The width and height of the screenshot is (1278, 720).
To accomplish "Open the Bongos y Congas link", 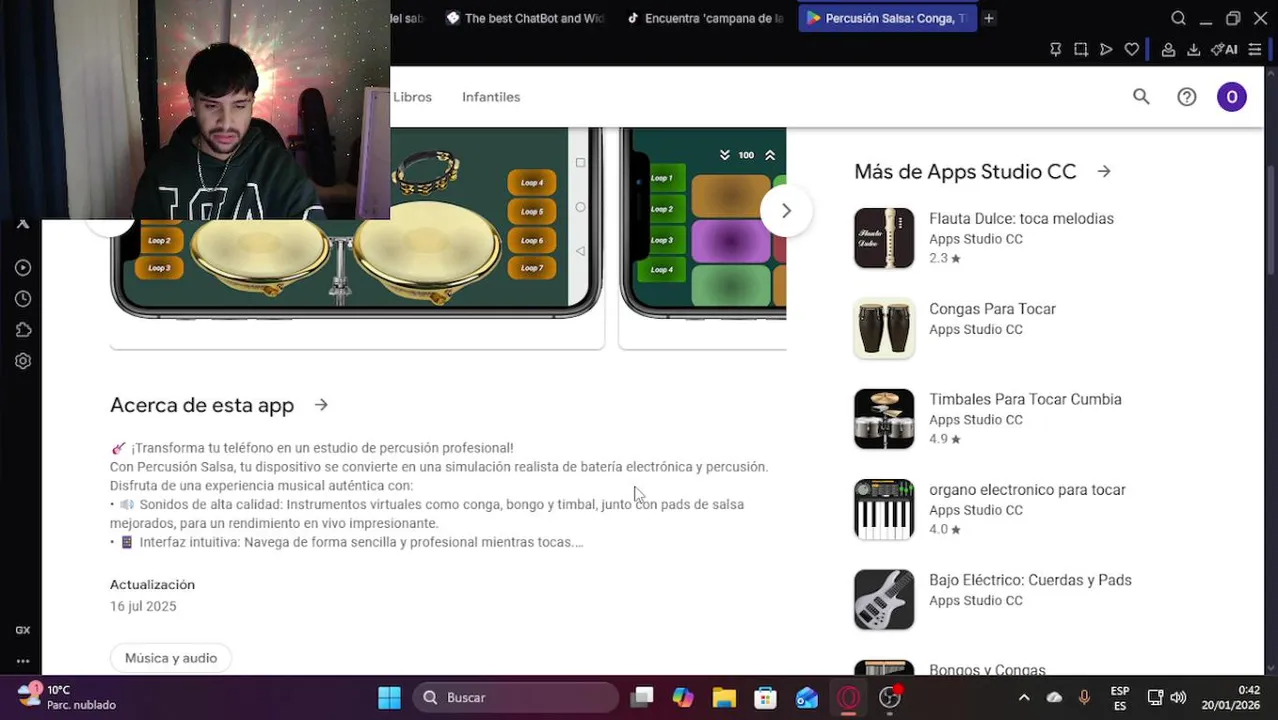I will tap(987, 669).
